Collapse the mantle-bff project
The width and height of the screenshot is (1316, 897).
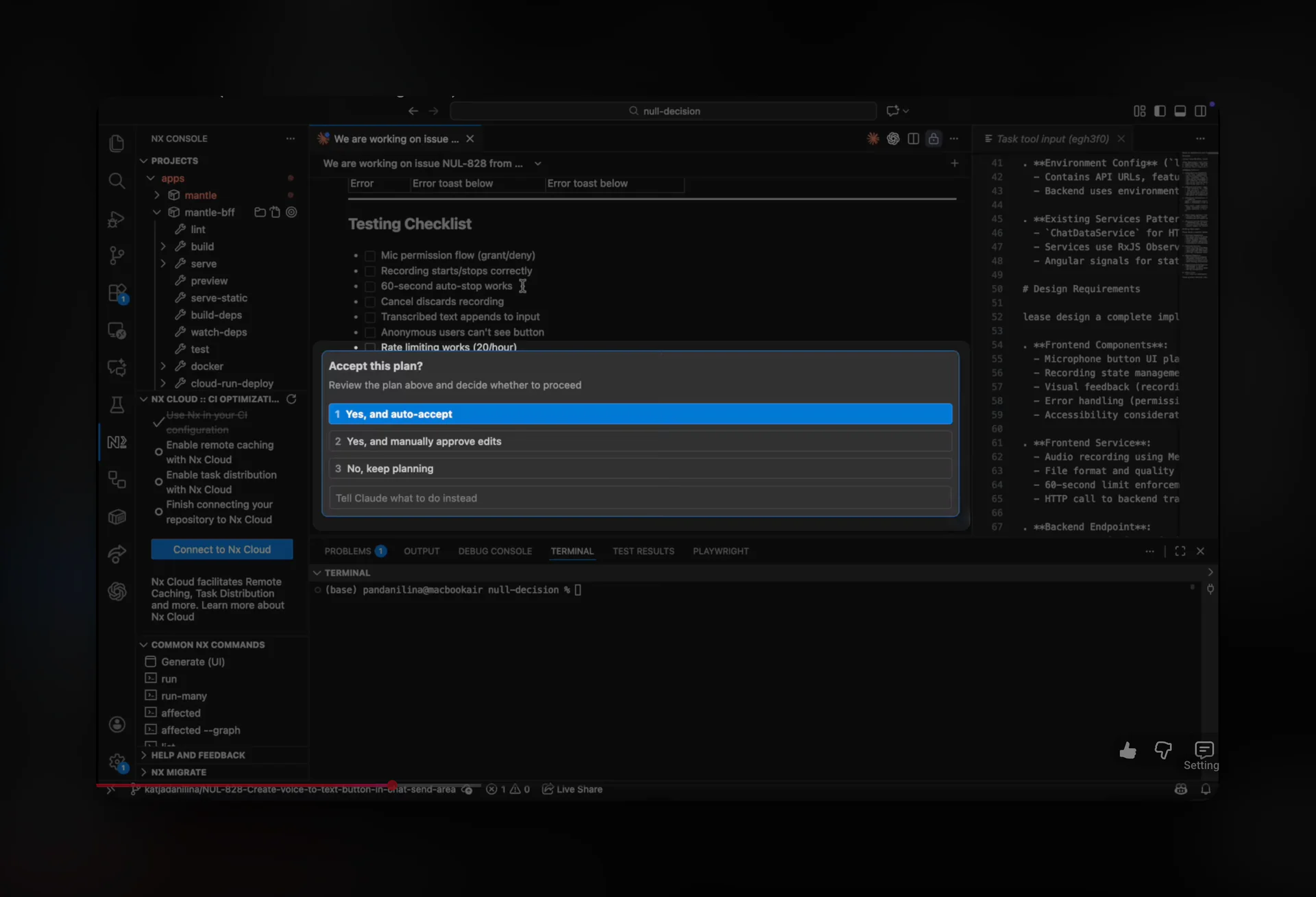click(x=157, y=212)
